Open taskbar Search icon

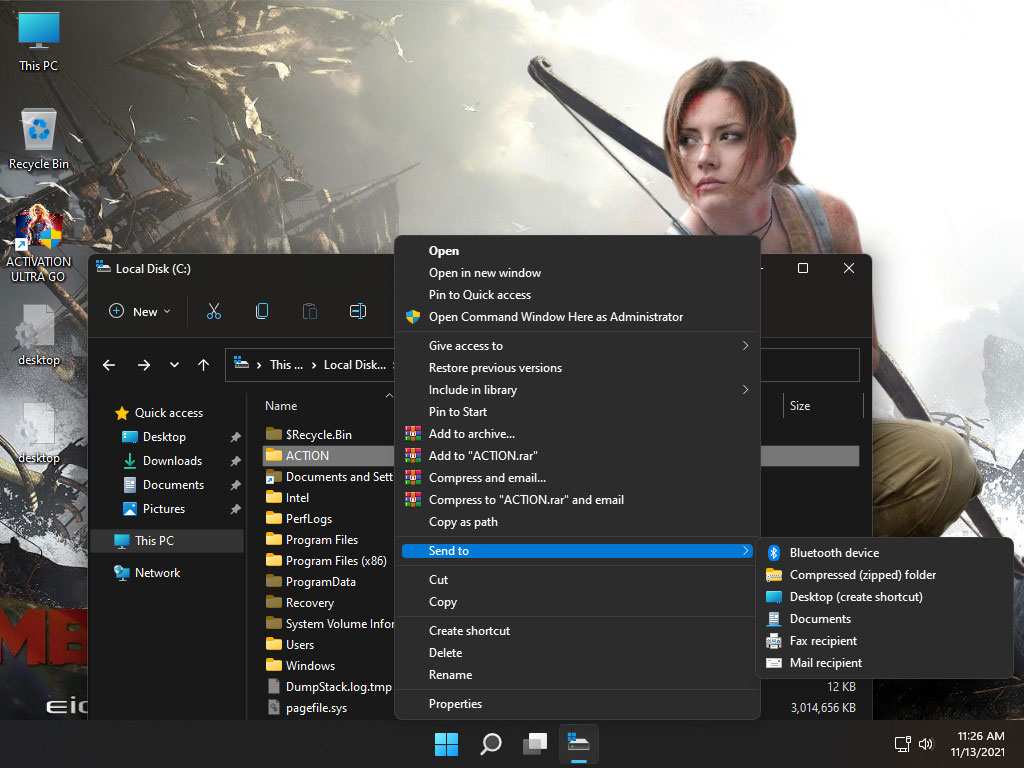[x=490, y=744]
